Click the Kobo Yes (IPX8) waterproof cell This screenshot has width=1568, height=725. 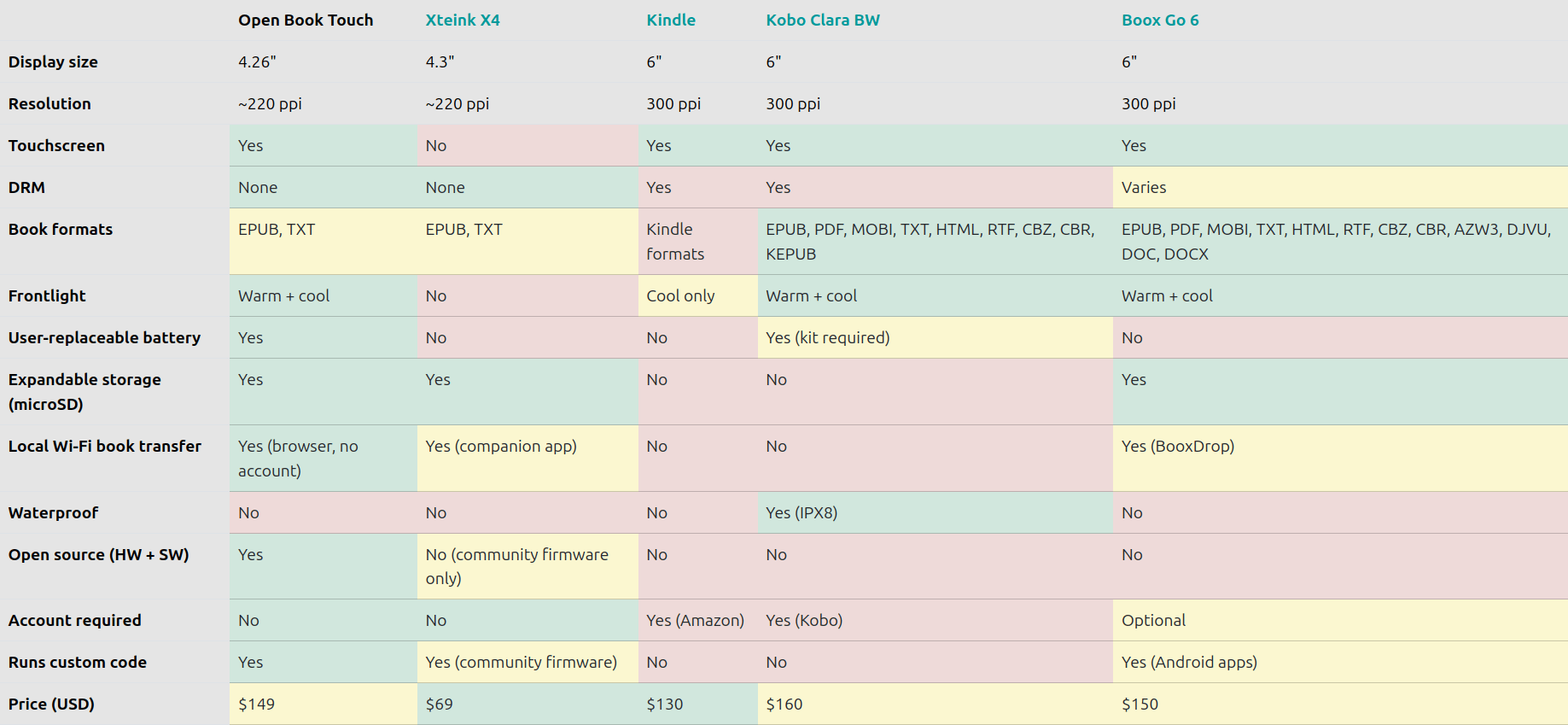coord(935,512)
